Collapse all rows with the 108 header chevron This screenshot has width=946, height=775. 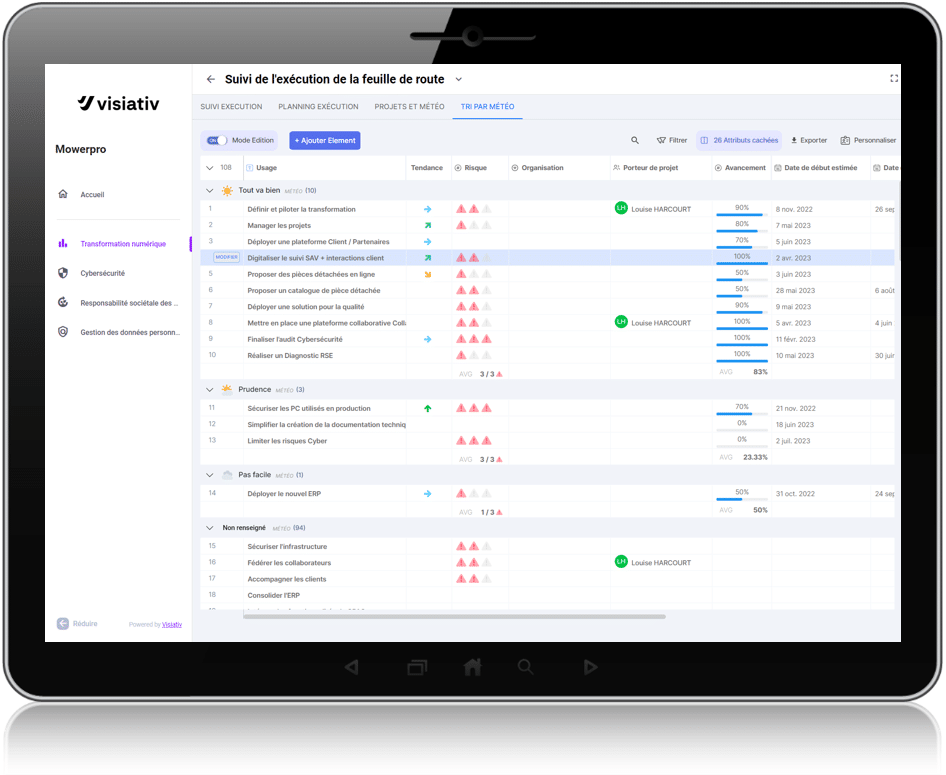(x=209, y=168)
